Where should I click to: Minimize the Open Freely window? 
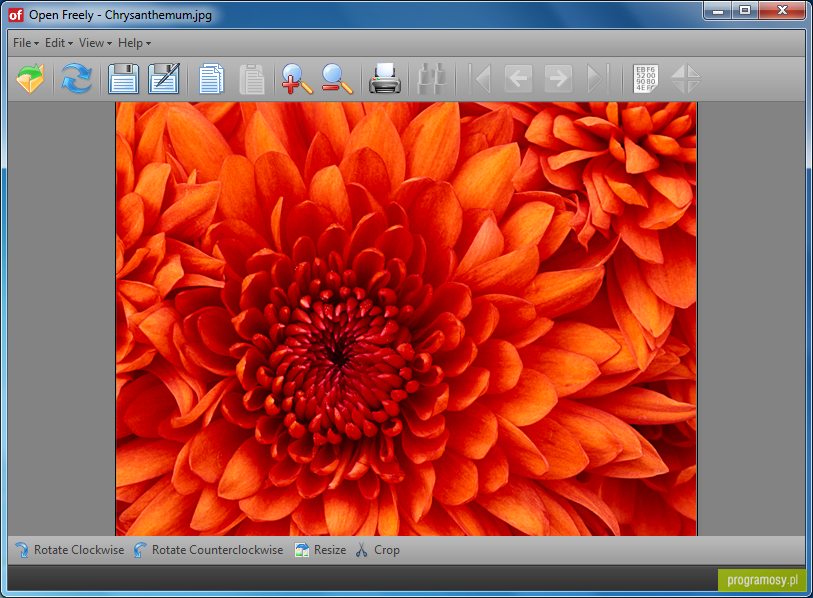pyautogui.click(x=718, y=11)
